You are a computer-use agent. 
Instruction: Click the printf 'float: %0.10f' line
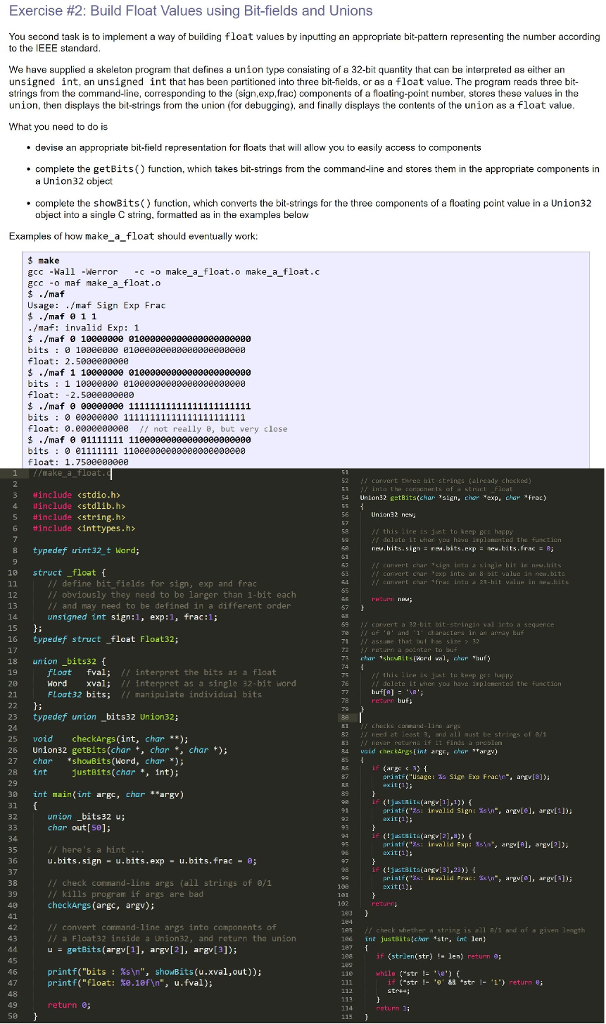pos(130,984)
